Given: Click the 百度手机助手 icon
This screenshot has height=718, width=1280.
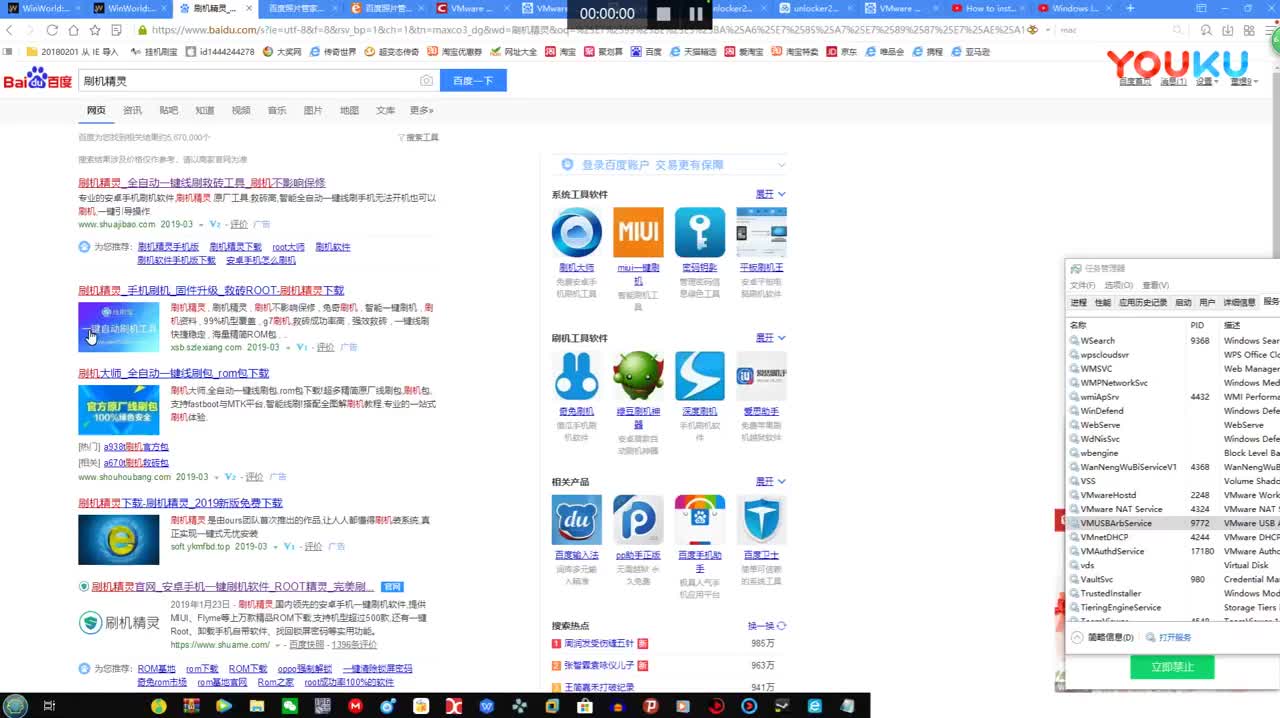Looking at the screenshot, I should click(x=700, y=520).
